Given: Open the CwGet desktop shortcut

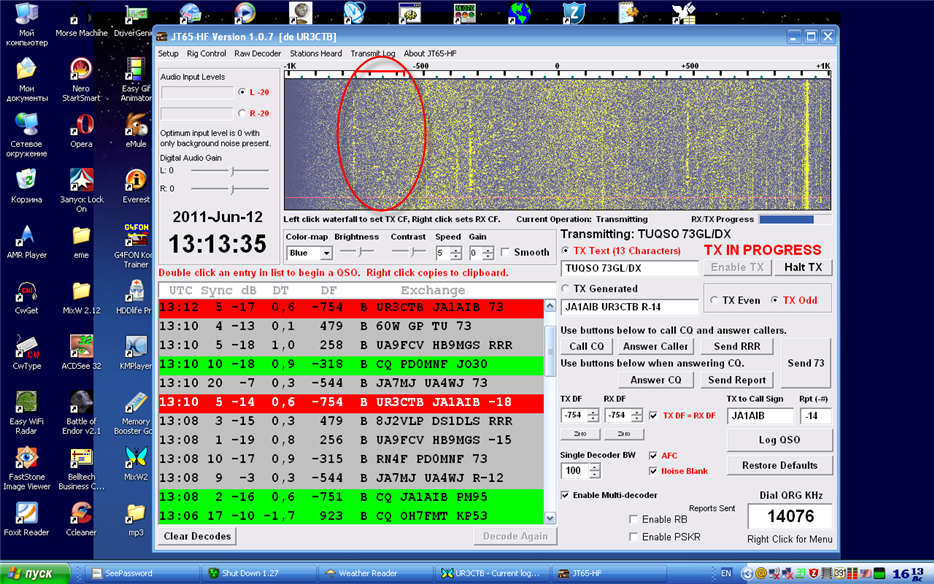Looking at the screenshot, I should pos(26,297).
